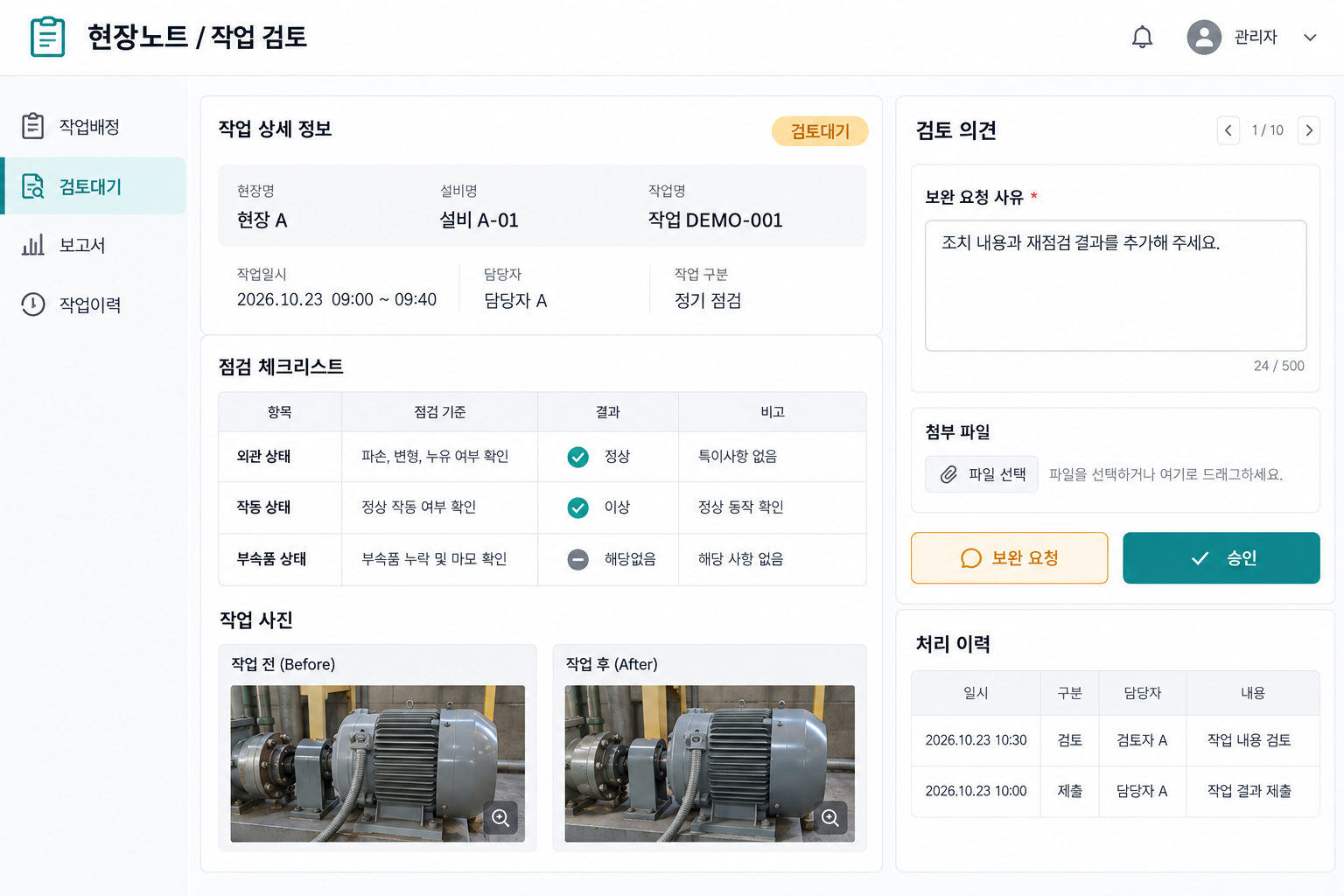
Task: Click the 보완 요청 사유 text area
Action: (1116, 285)
